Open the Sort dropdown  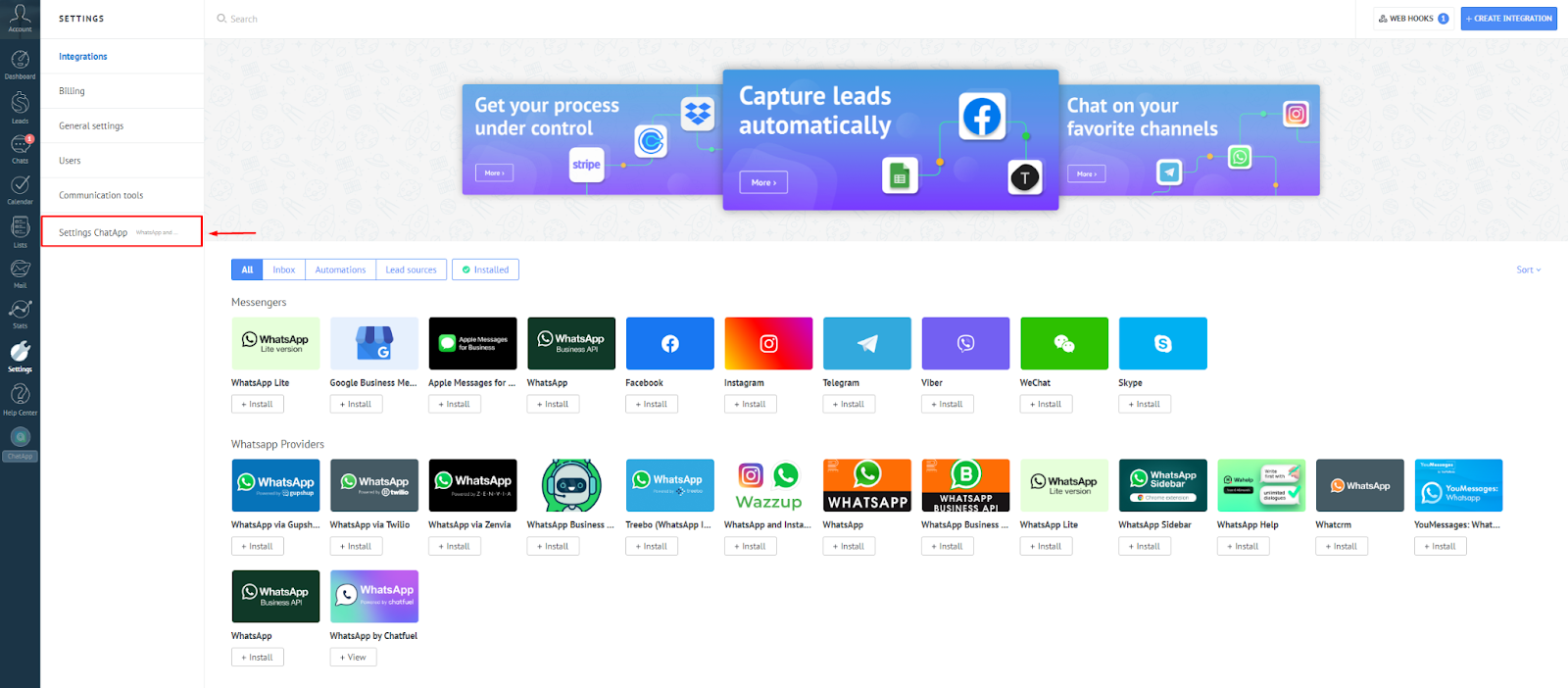(1529, 270)
